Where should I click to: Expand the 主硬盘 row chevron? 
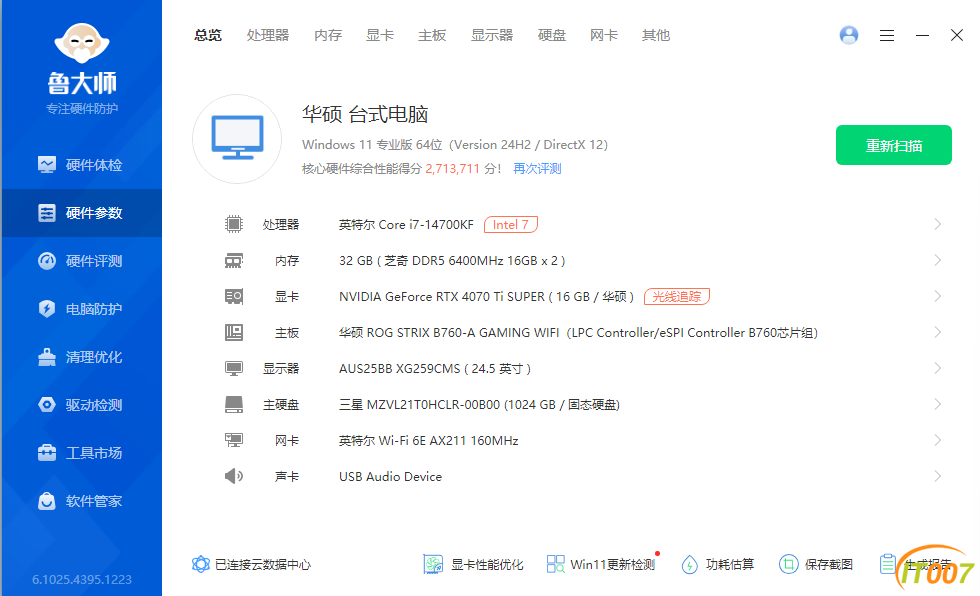click(x=938, y=404)
